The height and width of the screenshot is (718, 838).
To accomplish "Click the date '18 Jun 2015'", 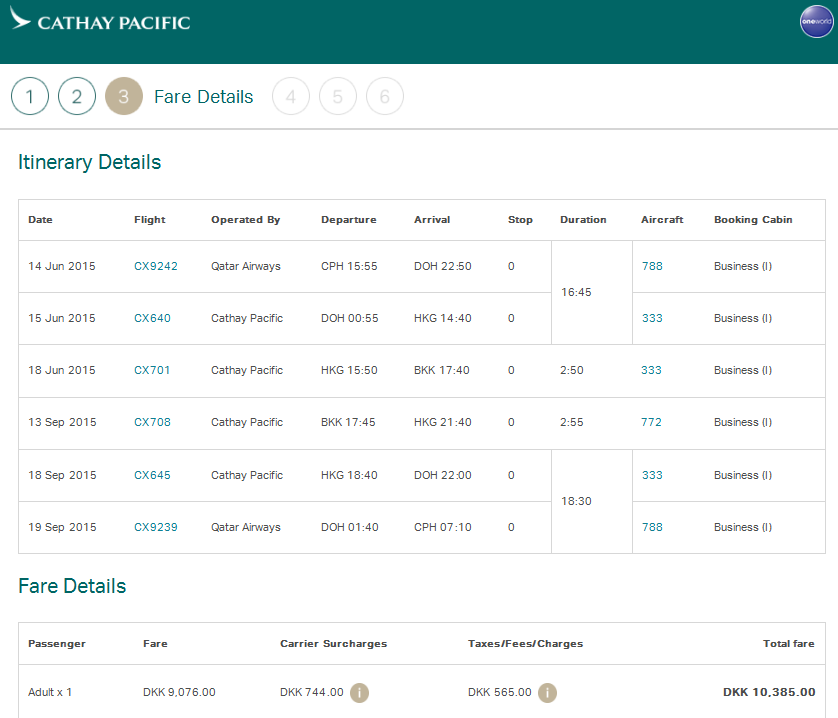I will tap(62, 370).
